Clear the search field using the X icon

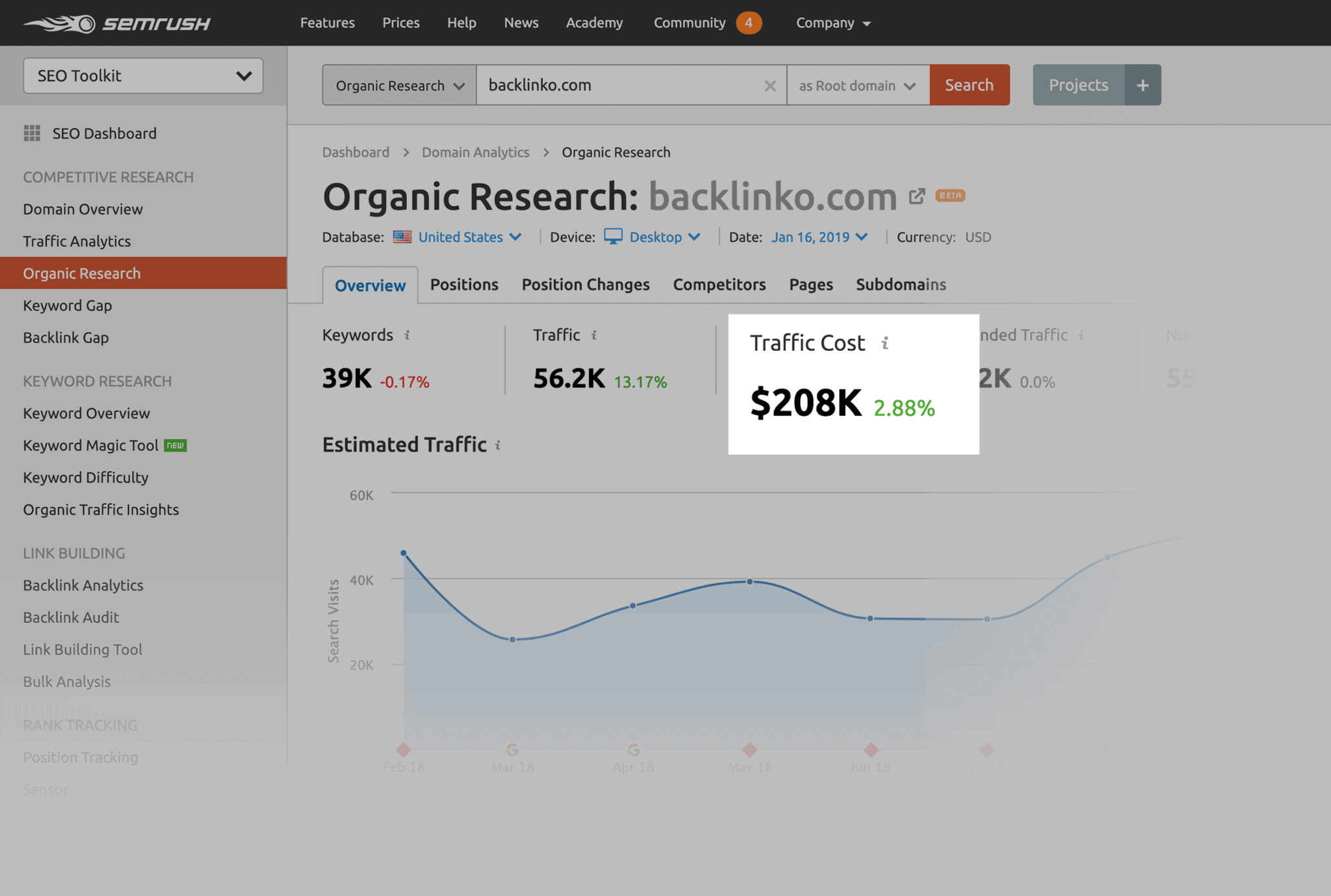point(770,85)
